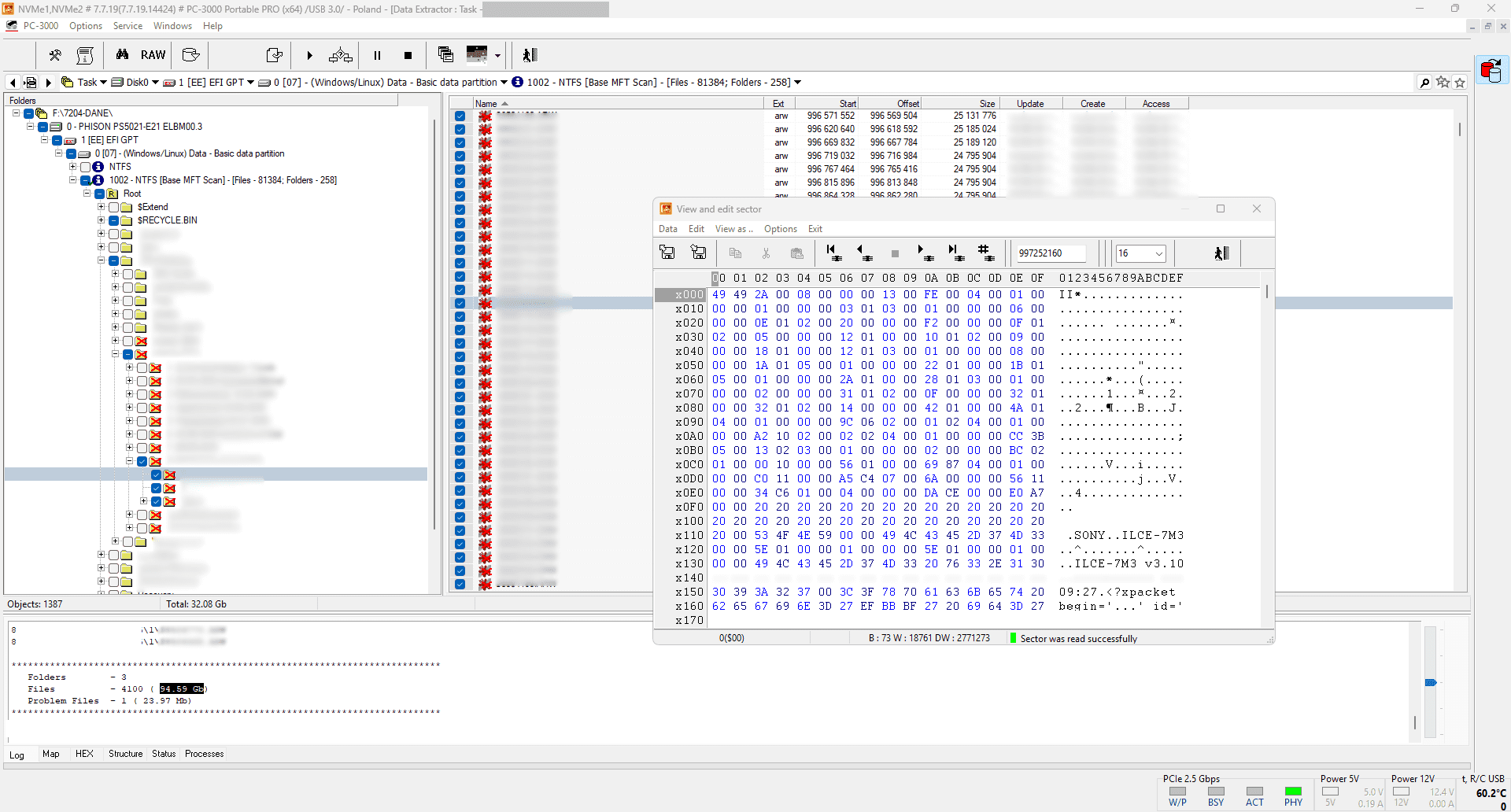
Task: Switch to the Structure tab
Action: (125, 754)
